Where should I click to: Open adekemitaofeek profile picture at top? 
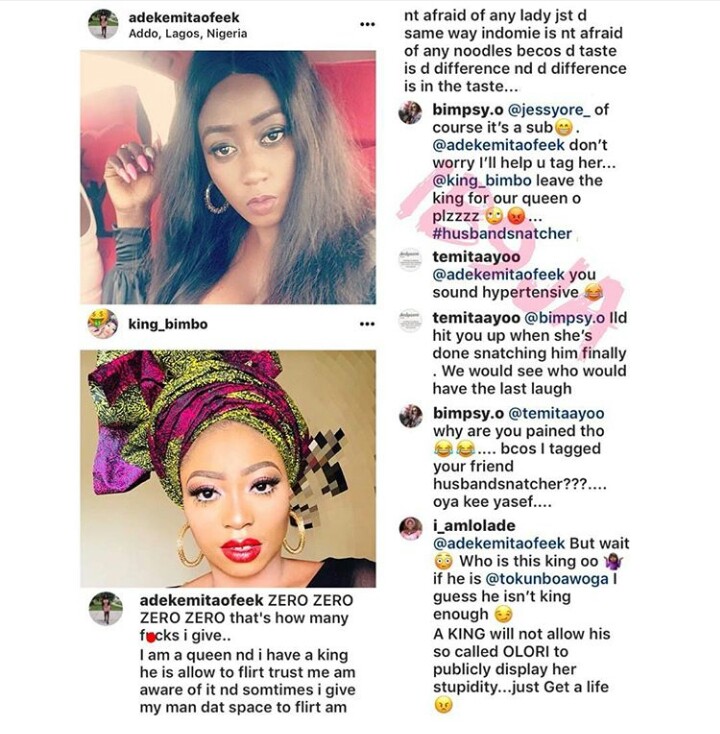(x=103, y=24)
